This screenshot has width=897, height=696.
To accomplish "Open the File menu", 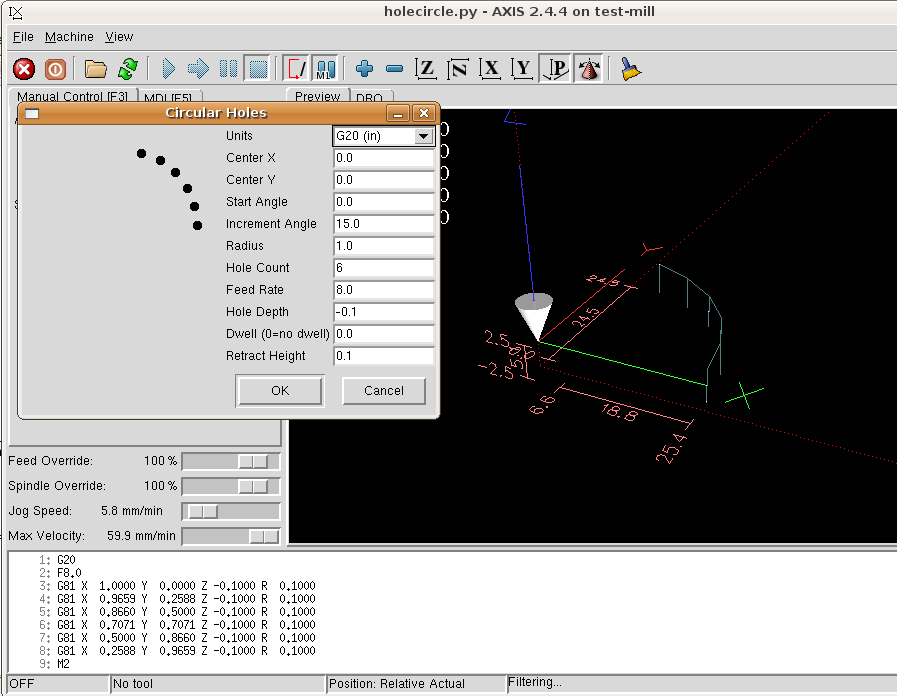I will 23,37.
